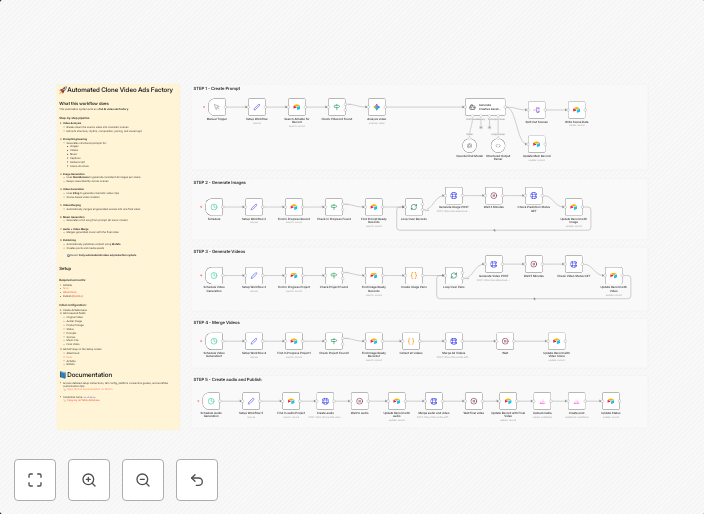
Task: Select the Wait 5 Minutes node in Step 2
Action: pyautogui.click(x=493, y=196)
